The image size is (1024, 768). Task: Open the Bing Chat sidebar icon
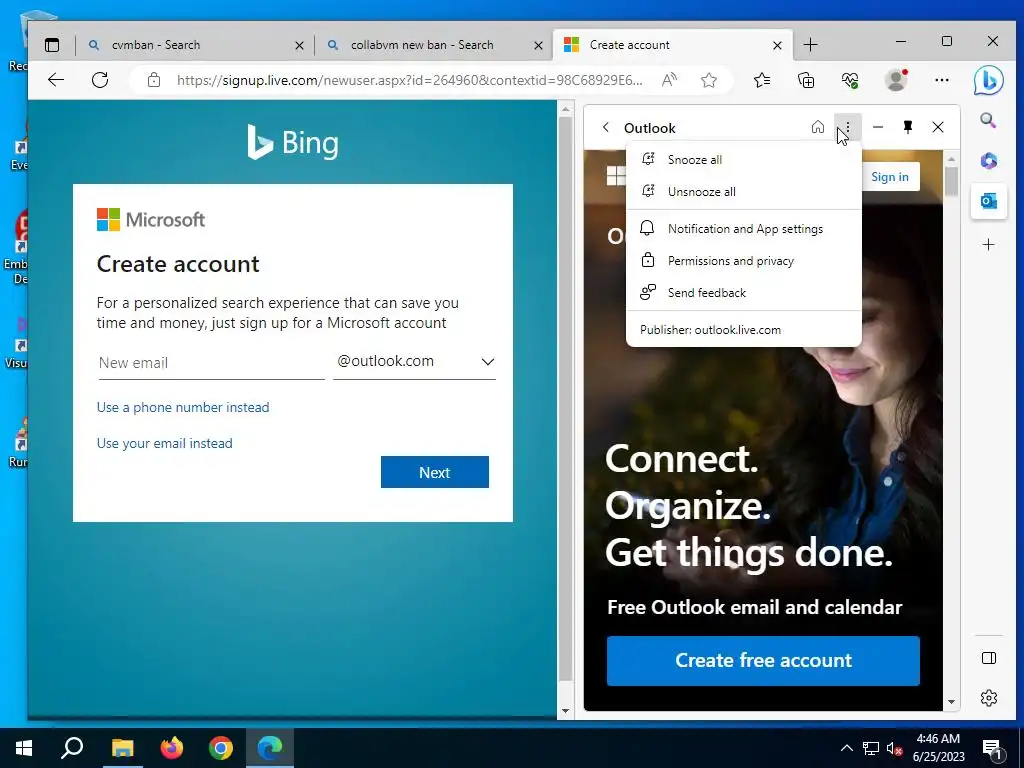[987, 80]
